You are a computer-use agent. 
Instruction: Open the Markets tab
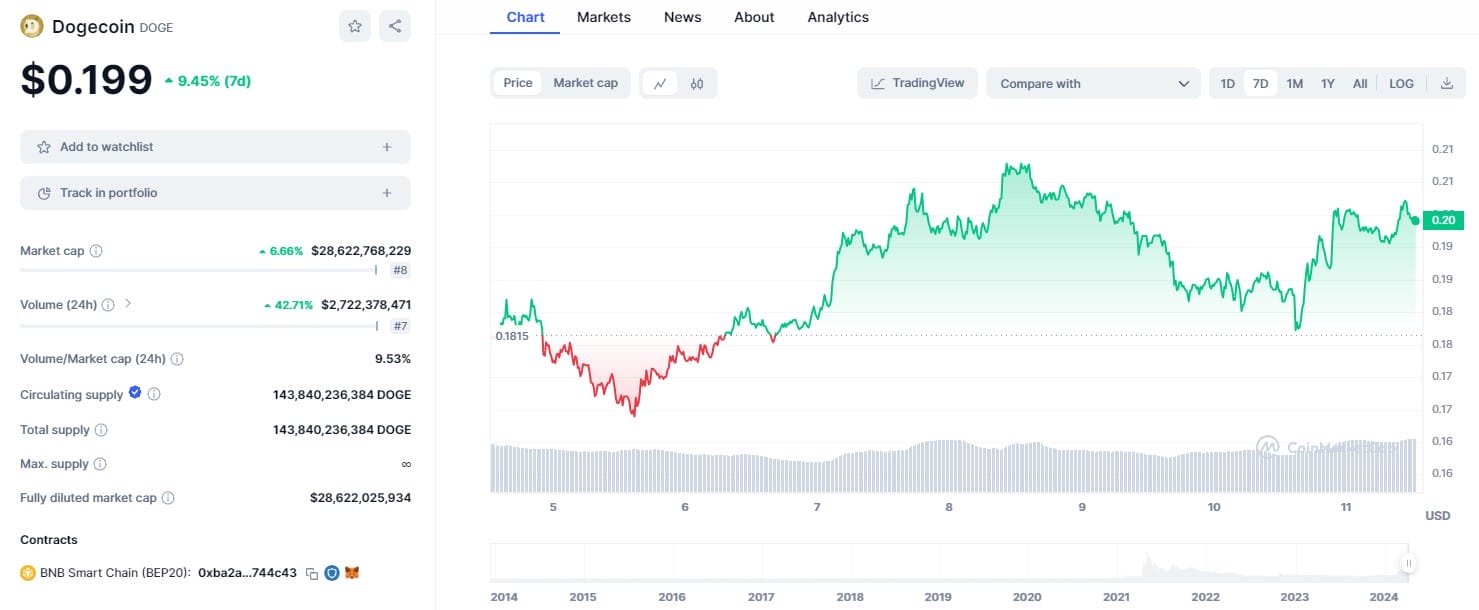(604, 17)
